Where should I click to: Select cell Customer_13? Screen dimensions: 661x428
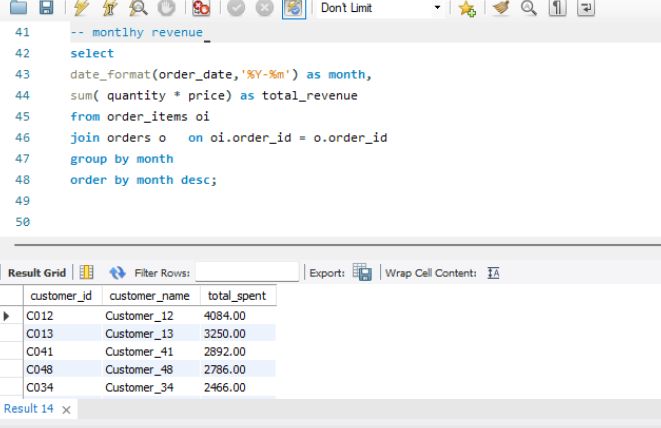click(x=150, y=334)
